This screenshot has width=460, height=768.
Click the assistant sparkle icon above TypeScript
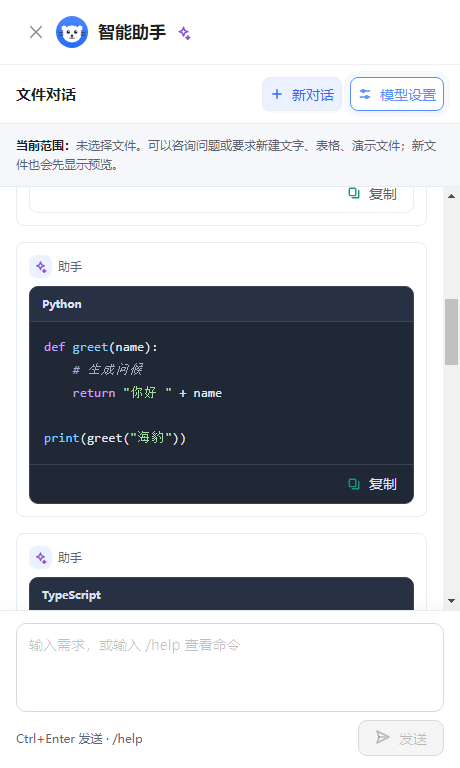pyautogui.click(x=41, y=557)
